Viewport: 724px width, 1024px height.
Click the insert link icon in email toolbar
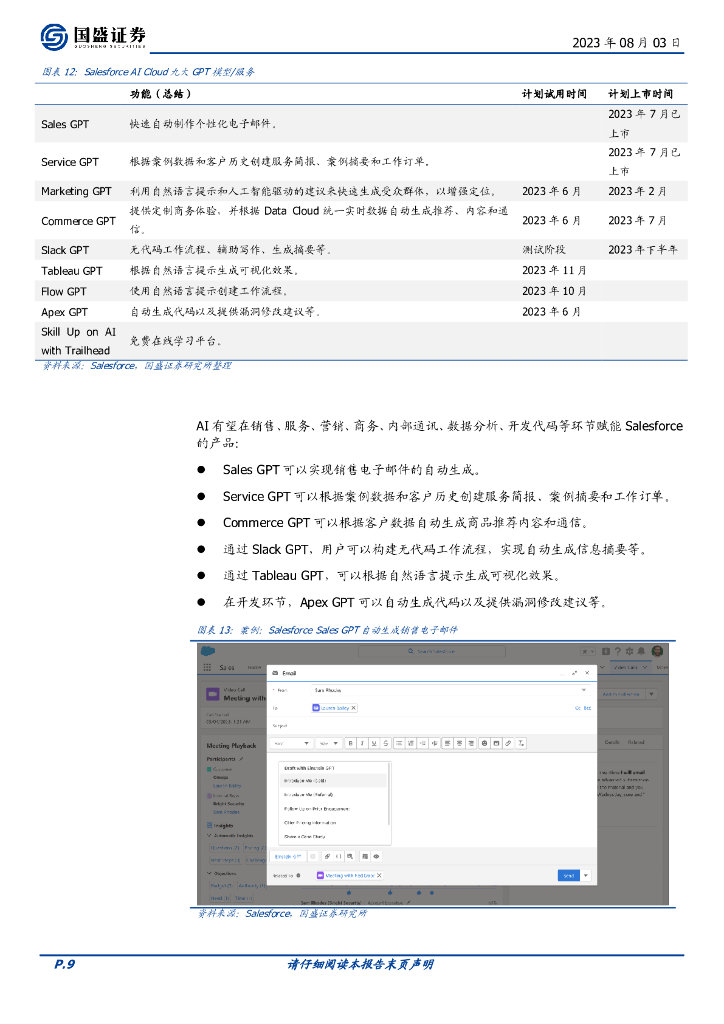(x=508, y=743)
